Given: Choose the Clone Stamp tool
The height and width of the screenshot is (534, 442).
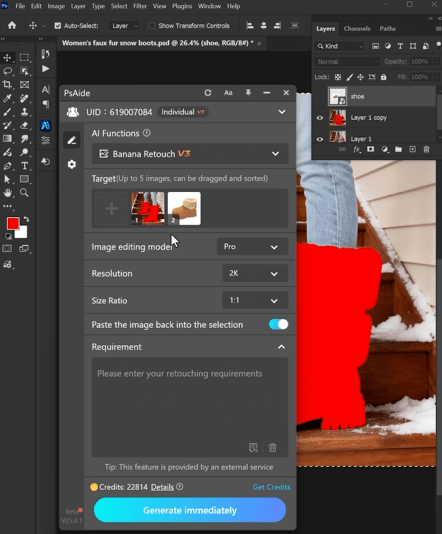Looking at the screenshot, I should point(24,112).
